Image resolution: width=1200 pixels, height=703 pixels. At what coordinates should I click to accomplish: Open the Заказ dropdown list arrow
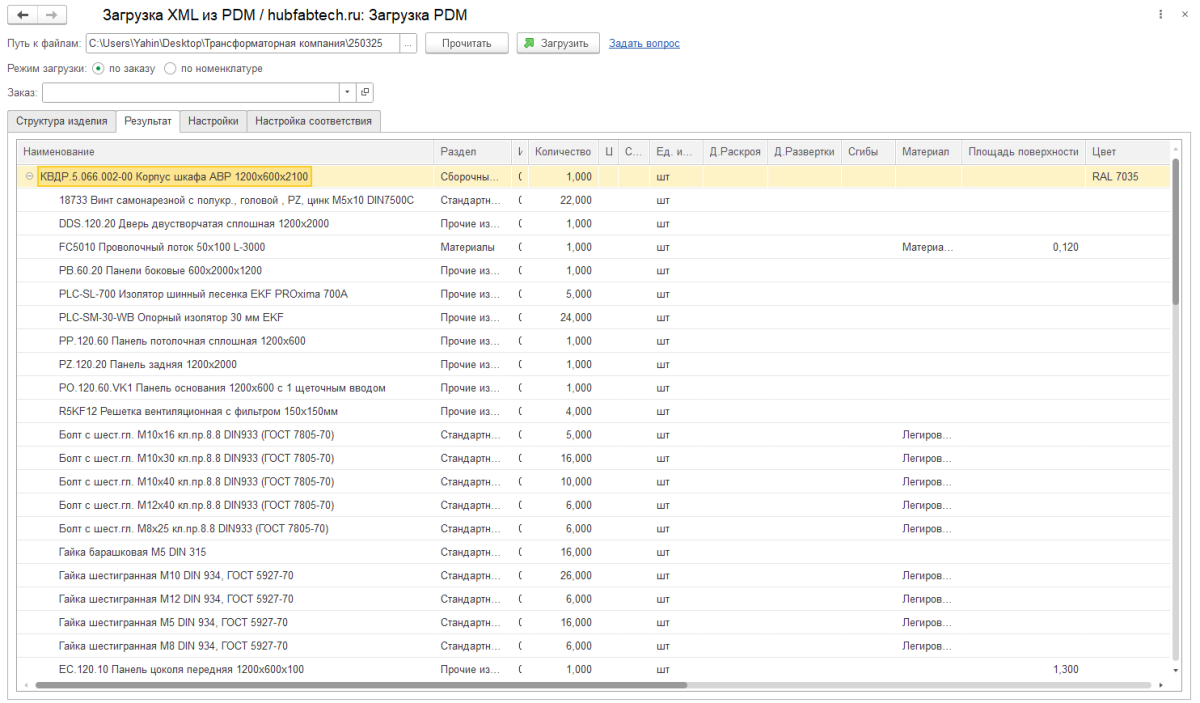(x=347, y=92)
